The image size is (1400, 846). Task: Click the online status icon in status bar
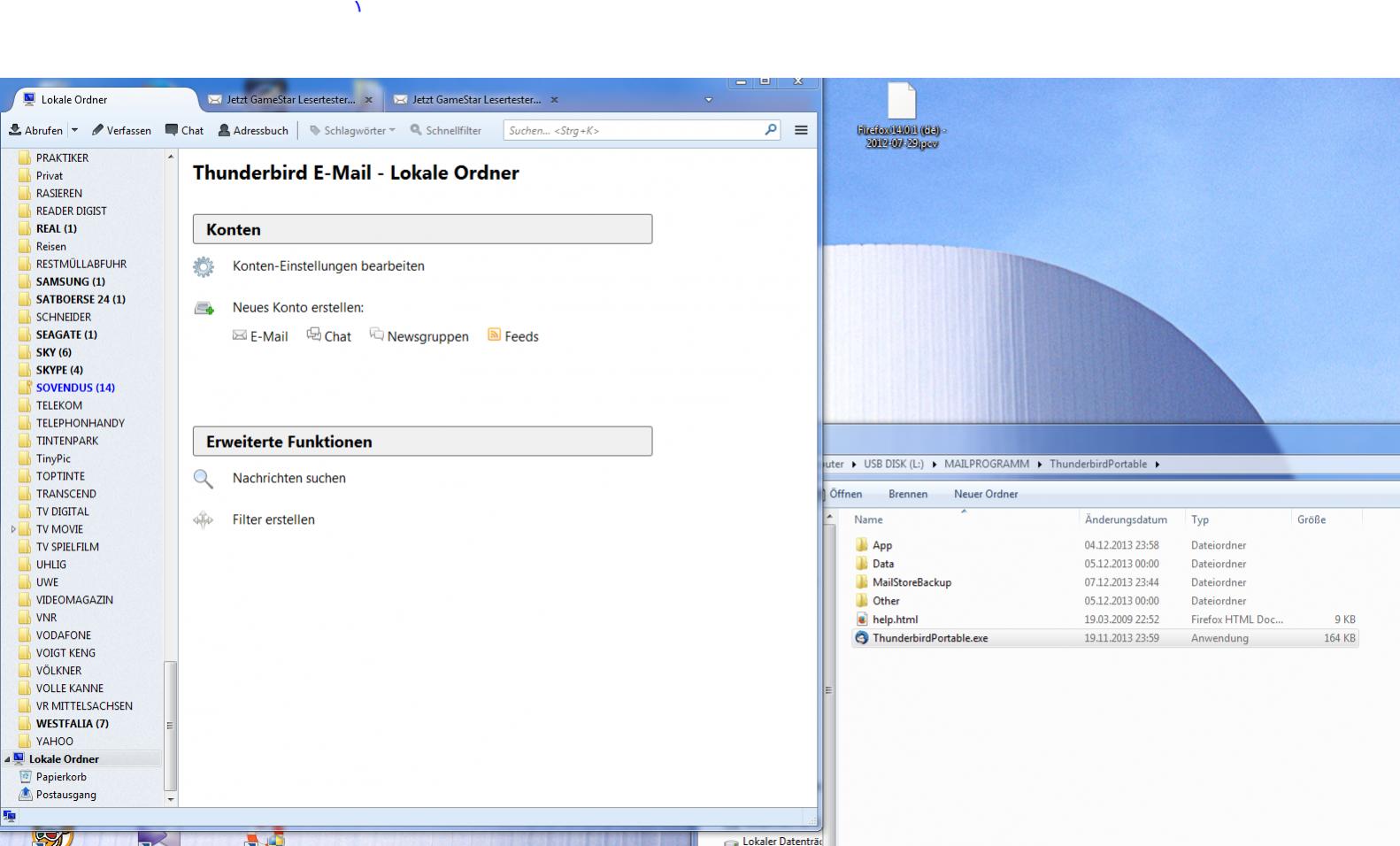click(x=9, y=817)
